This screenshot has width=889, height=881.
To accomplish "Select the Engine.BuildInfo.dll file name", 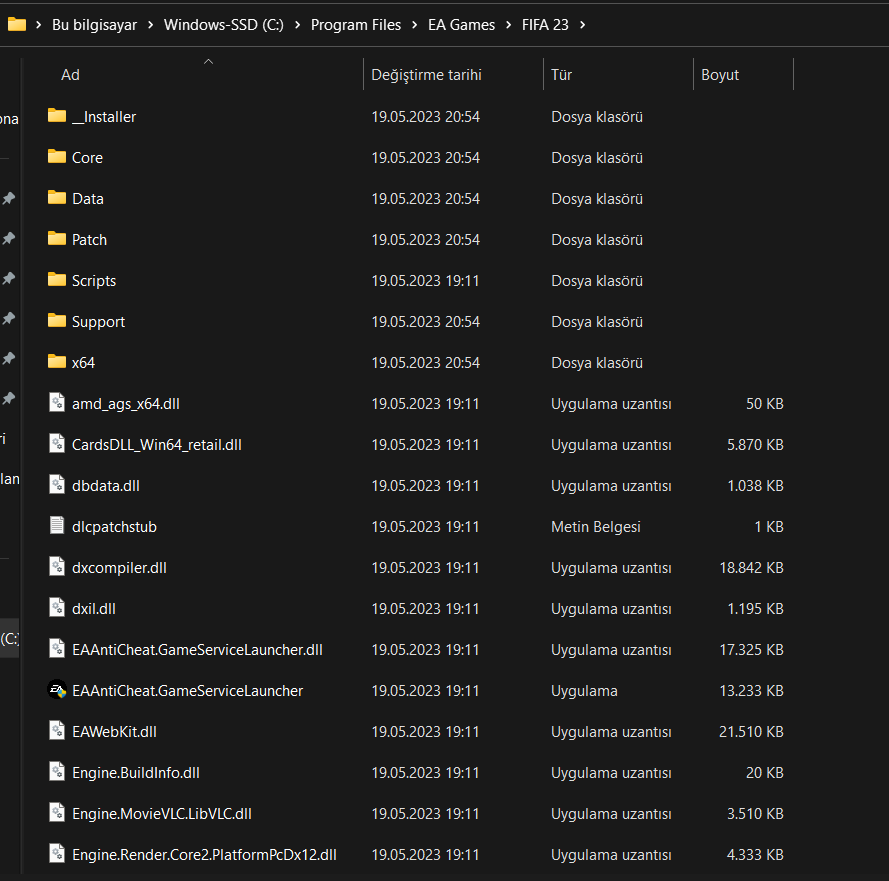I will click(136, 773).
